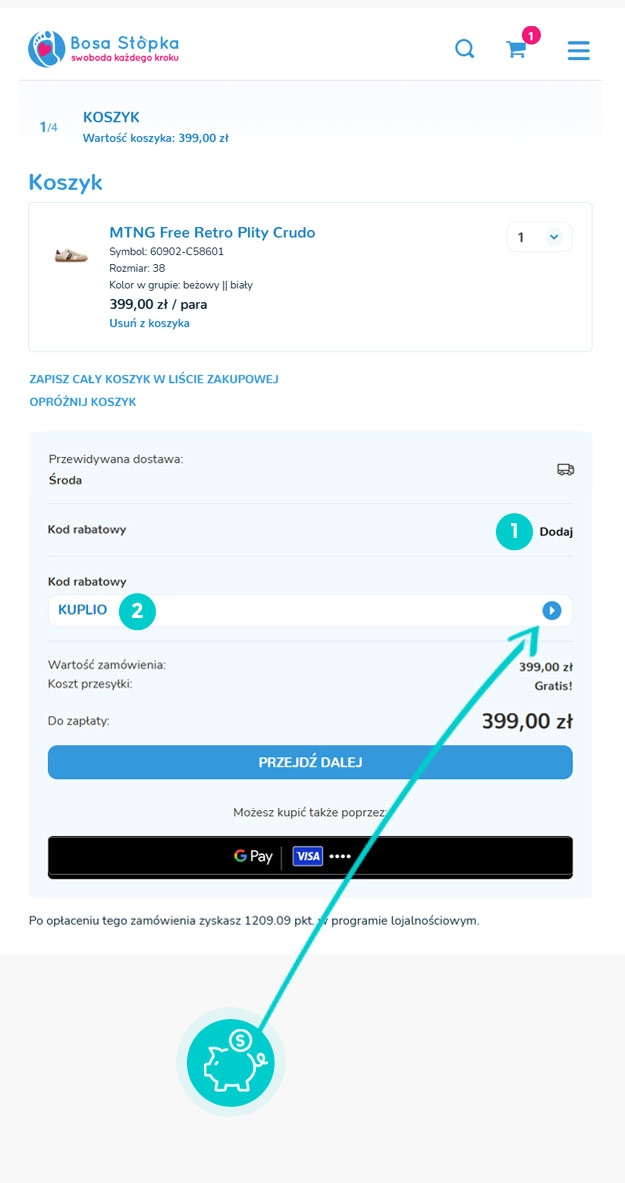Click the Bosa Stopka logo
The width and height of the screenshot is (625, 1183).
point(103,48)
